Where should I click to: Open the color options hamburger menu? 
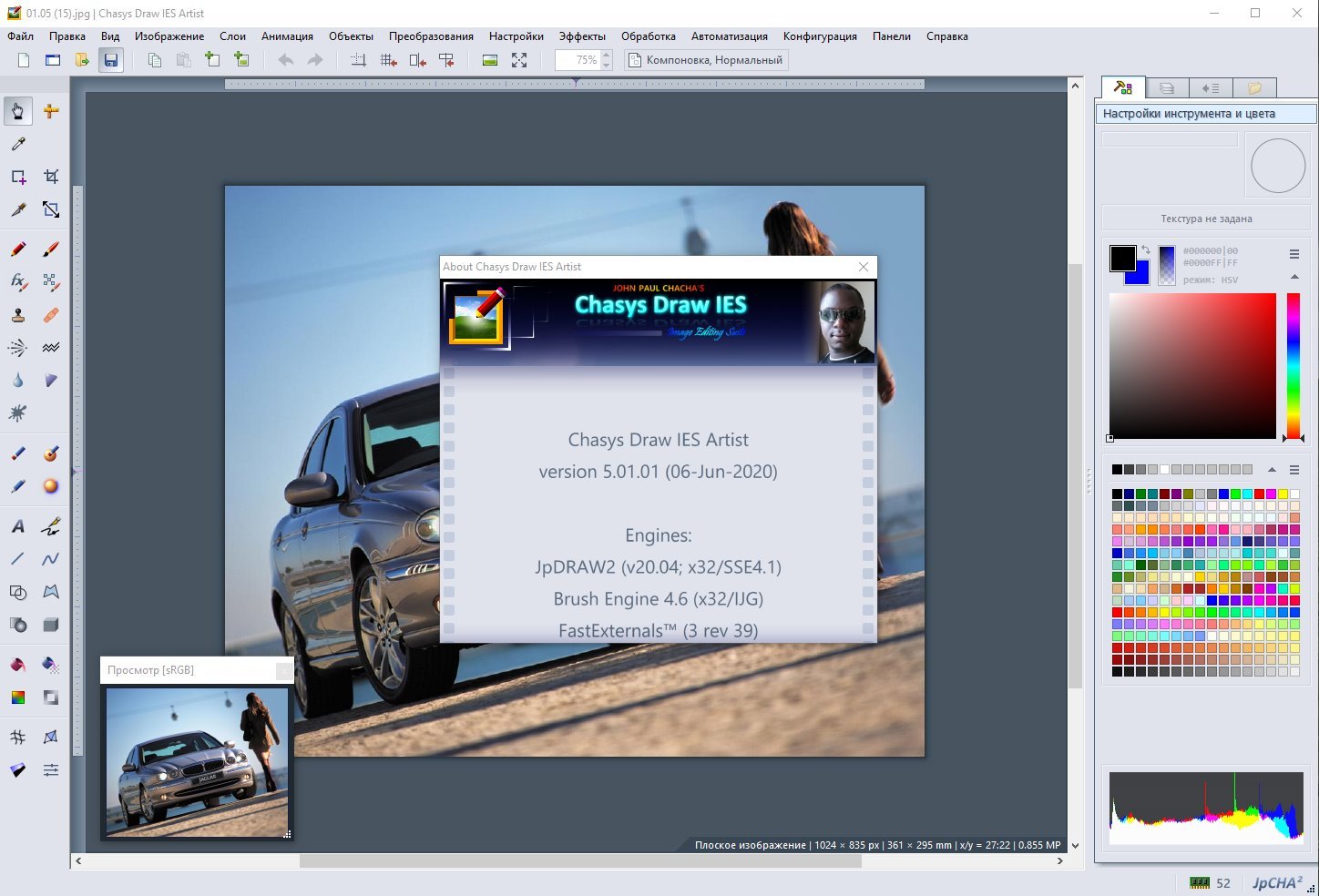[1294, 254]
